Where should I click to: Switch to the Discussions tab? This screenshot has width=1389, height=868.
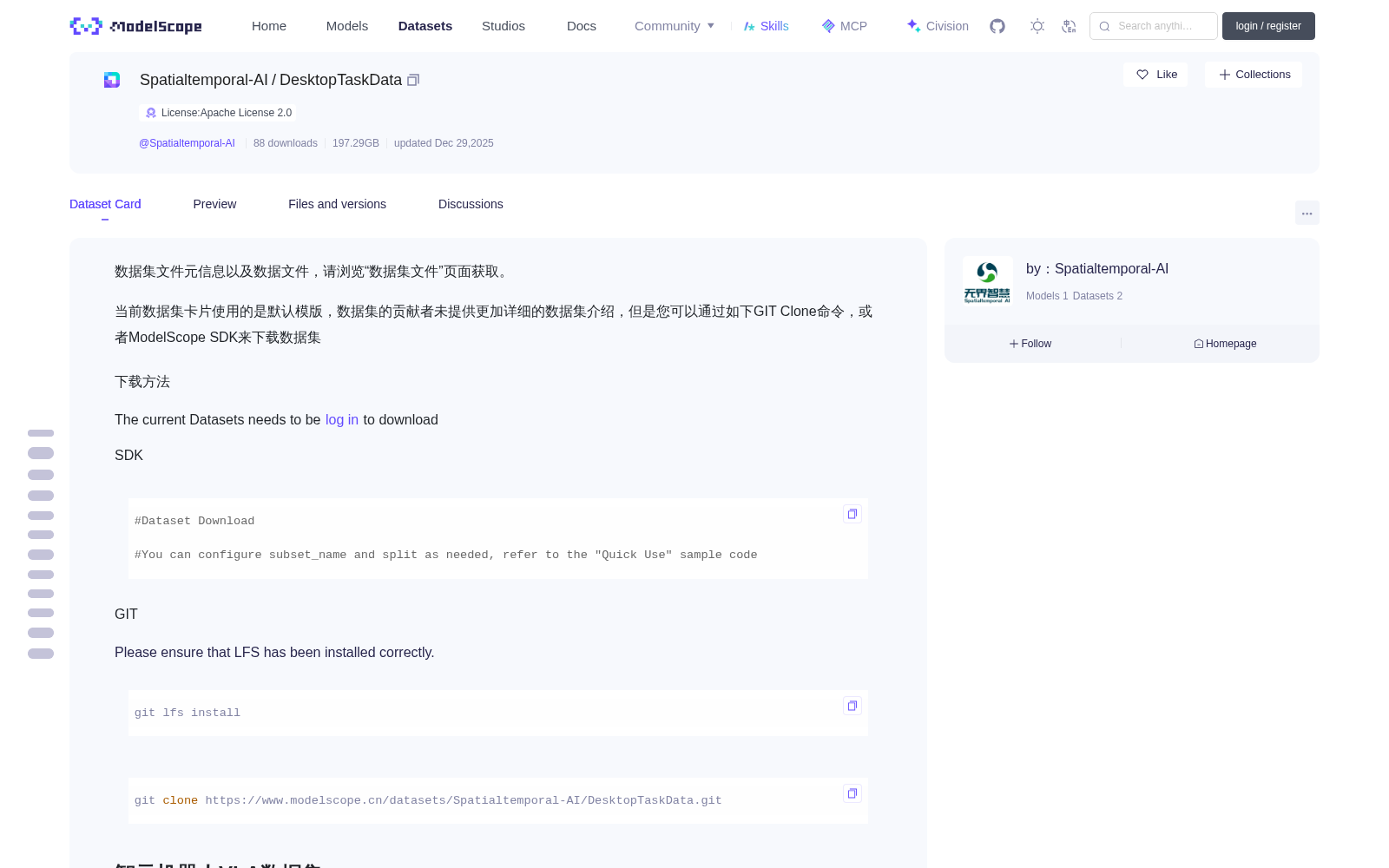click(471, 204)
